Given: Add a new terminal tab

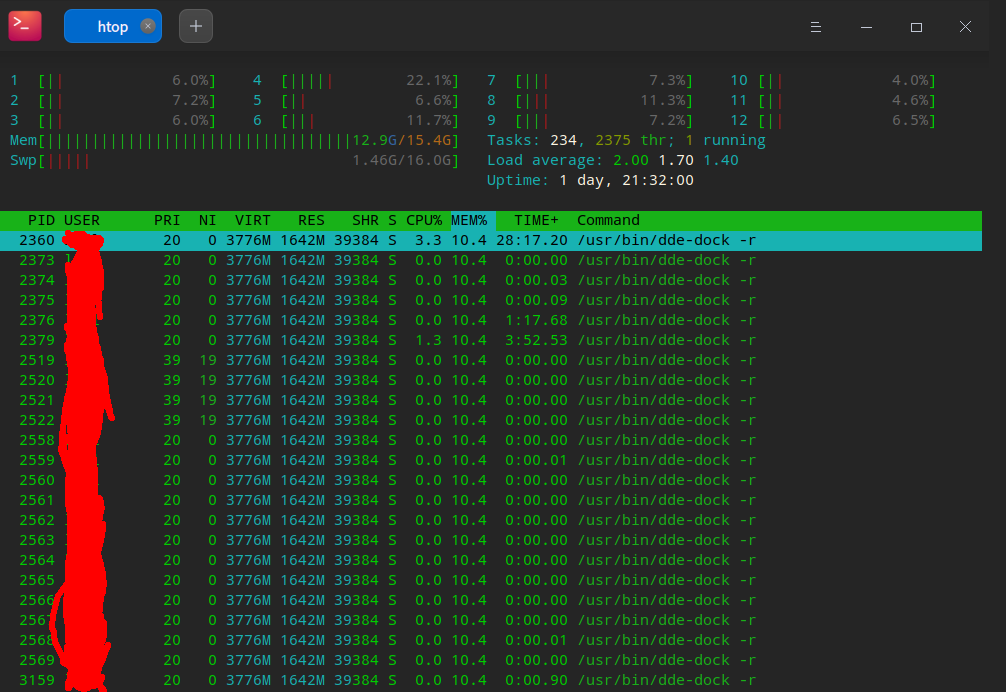Looking at the screenshot, I should click(x=196, y=26).
